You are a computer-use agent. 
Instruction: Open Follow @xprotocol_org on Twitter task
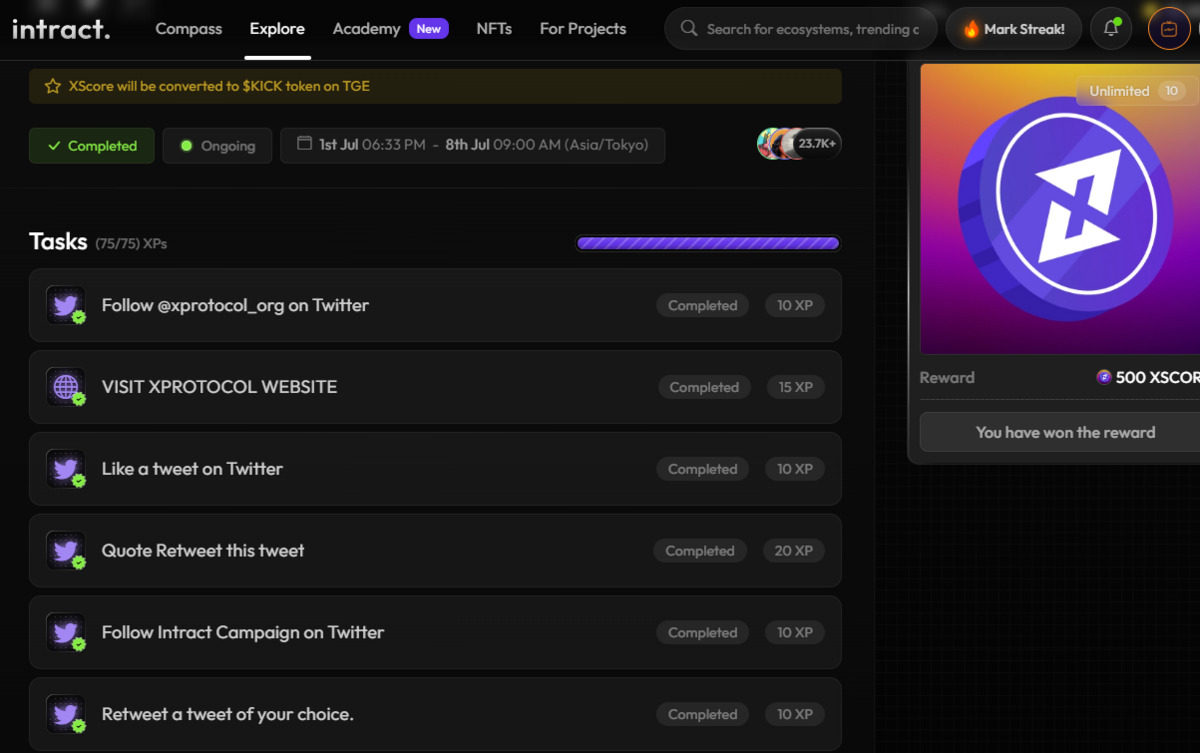coord(435,305)
